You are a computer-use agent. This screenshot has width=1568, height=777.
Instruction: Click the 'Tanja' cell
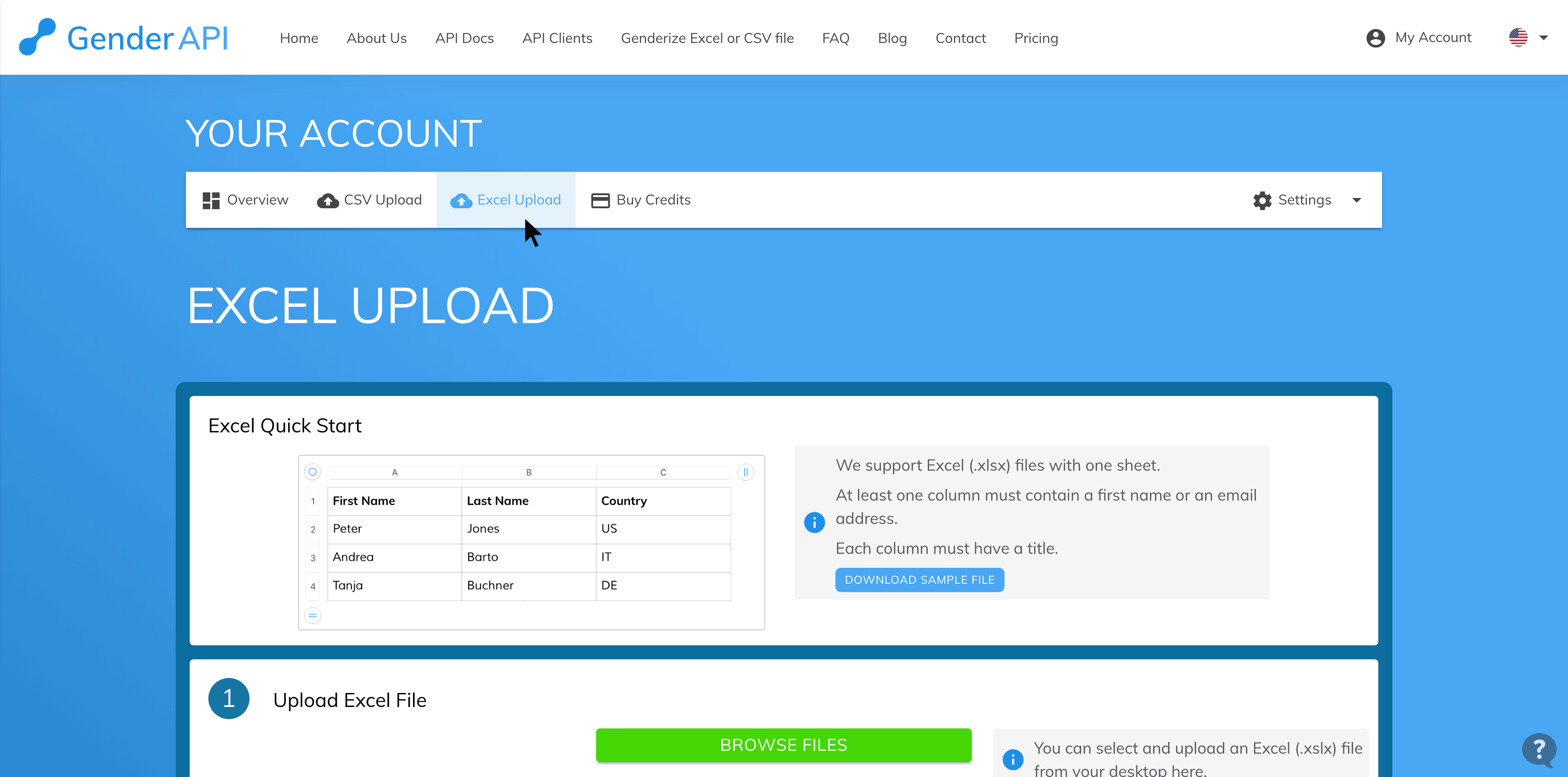pyautogui.click(x=394, y=586)
